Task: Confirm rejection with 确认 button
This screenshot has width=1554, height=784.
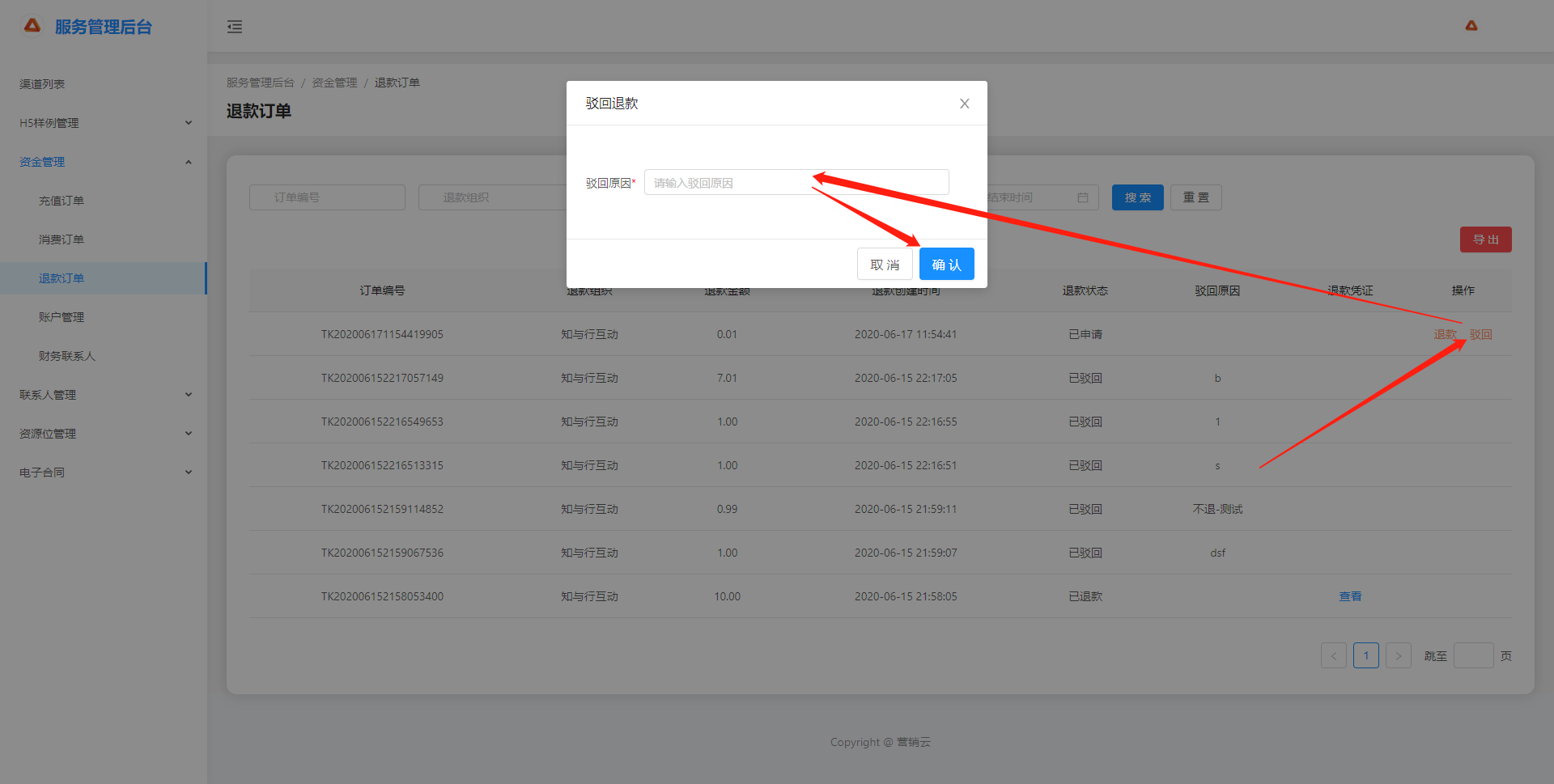Action: pos(946,265)
